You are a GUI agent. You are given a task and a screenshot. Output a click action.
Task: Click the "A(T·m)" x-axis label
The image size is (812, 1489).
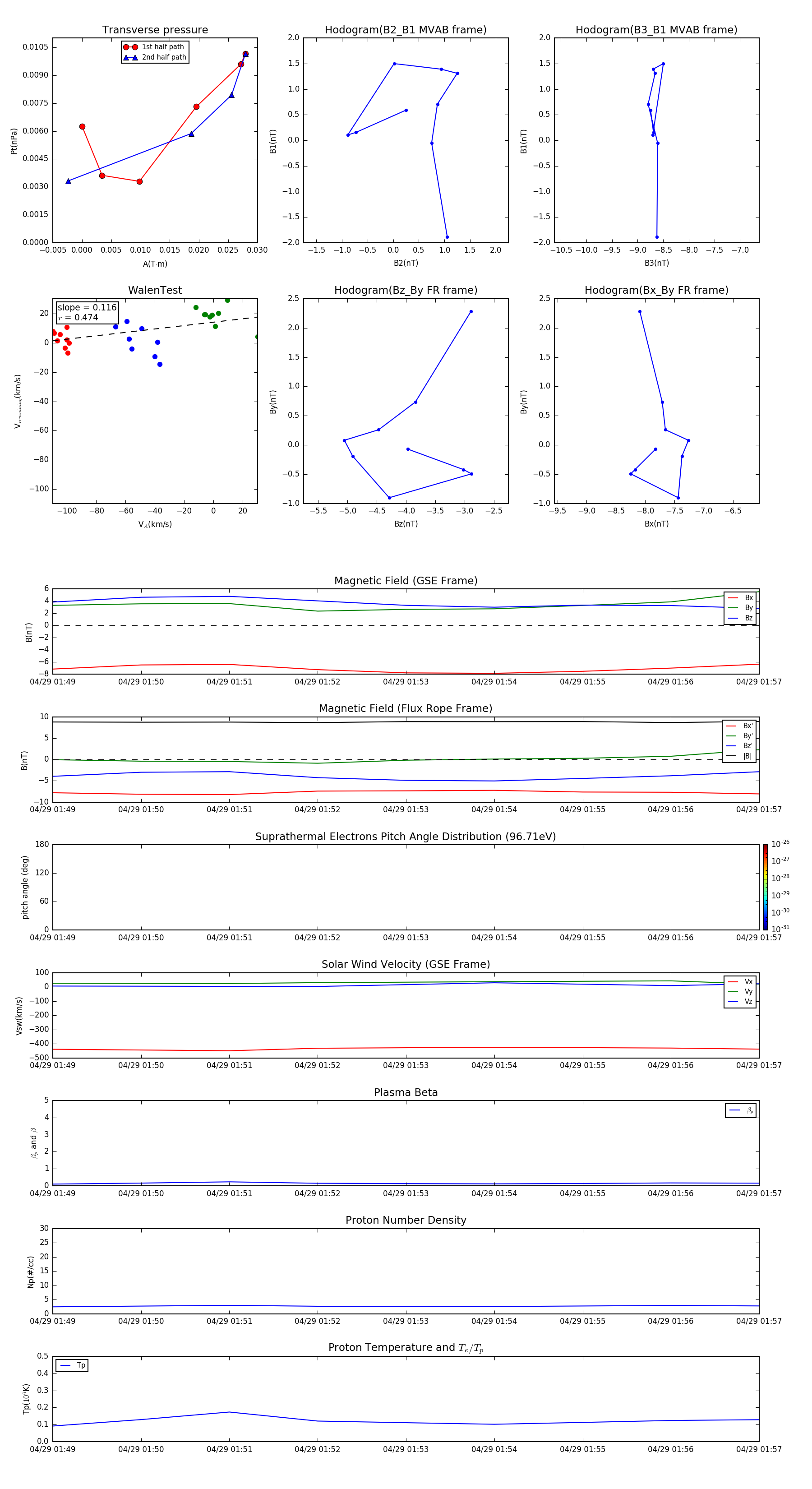155,264
